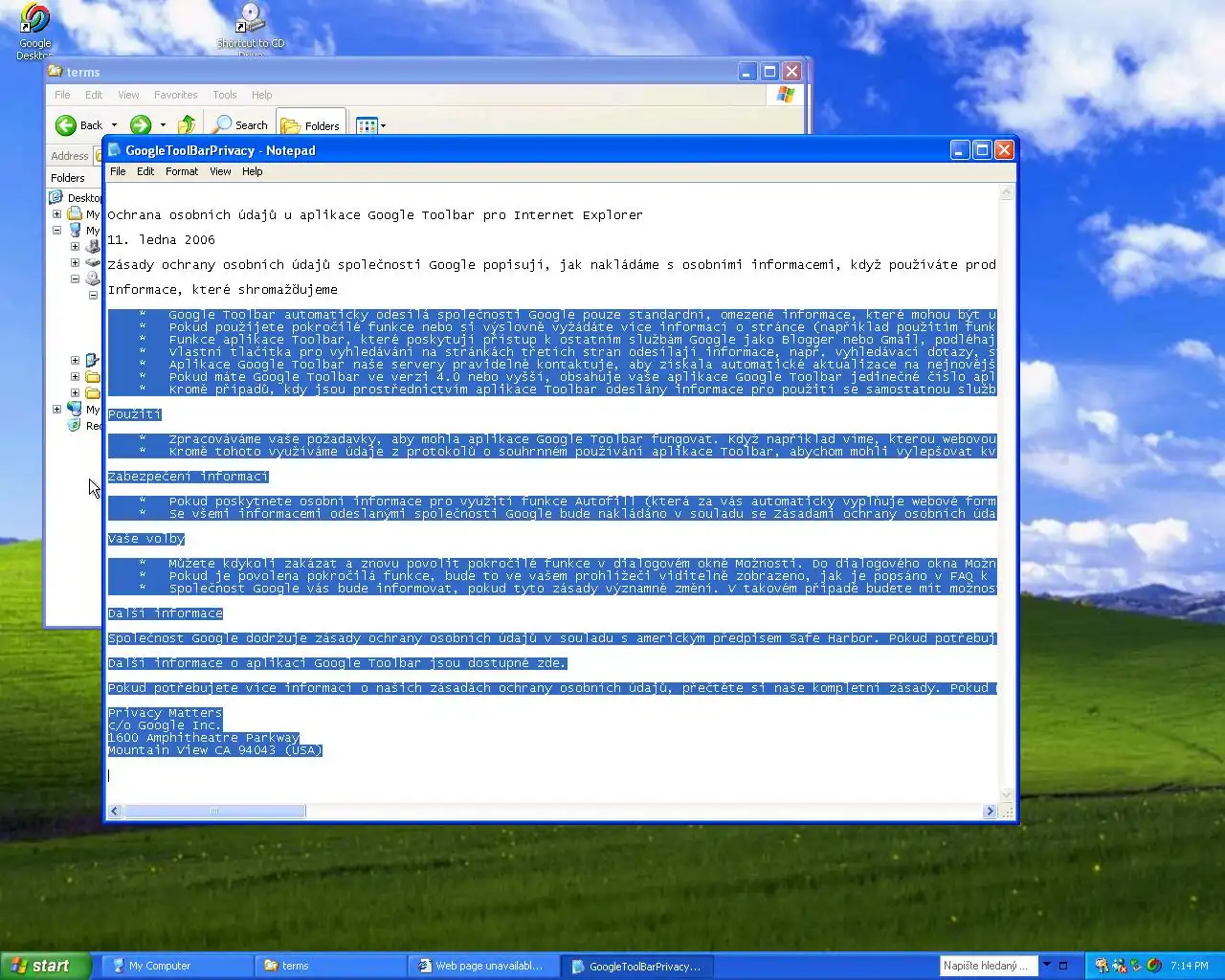
Task: Click the 7:14 PM clock
Action: click(1190, 966)
